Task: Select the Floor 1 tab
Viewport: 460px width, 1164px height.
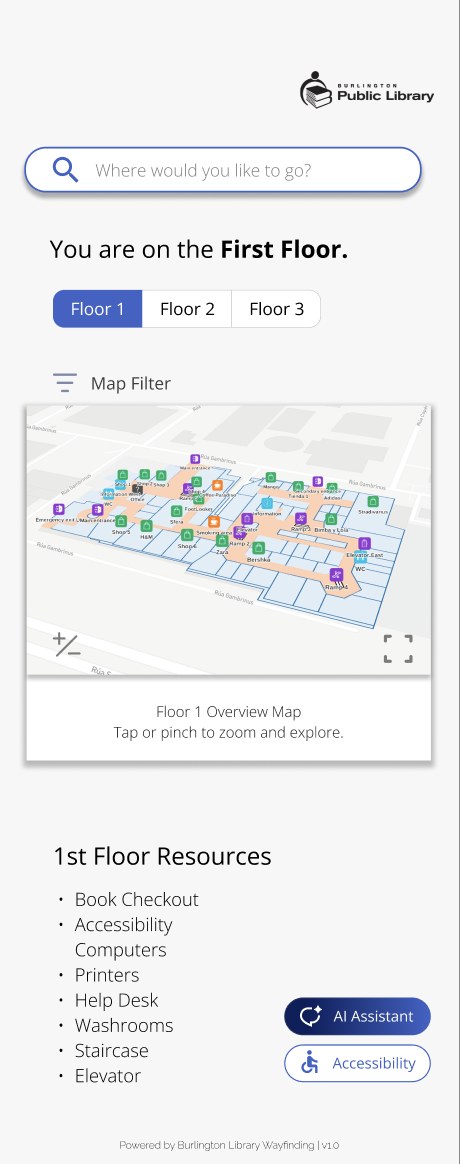Action: tap(97, 309)
